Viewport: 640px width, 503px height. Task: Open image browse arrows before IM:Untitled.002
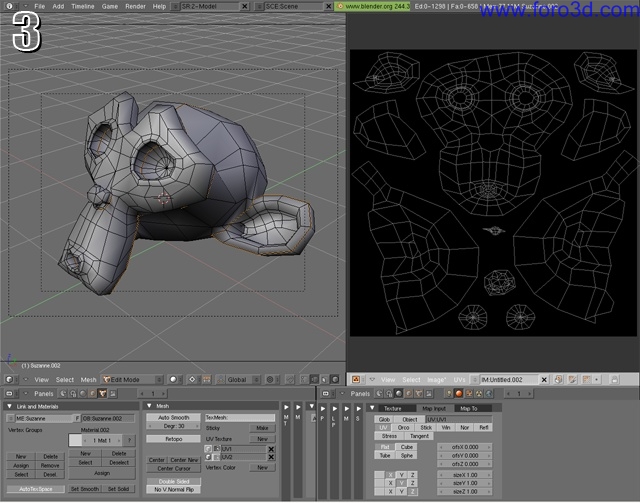click(x=474, y=379)
